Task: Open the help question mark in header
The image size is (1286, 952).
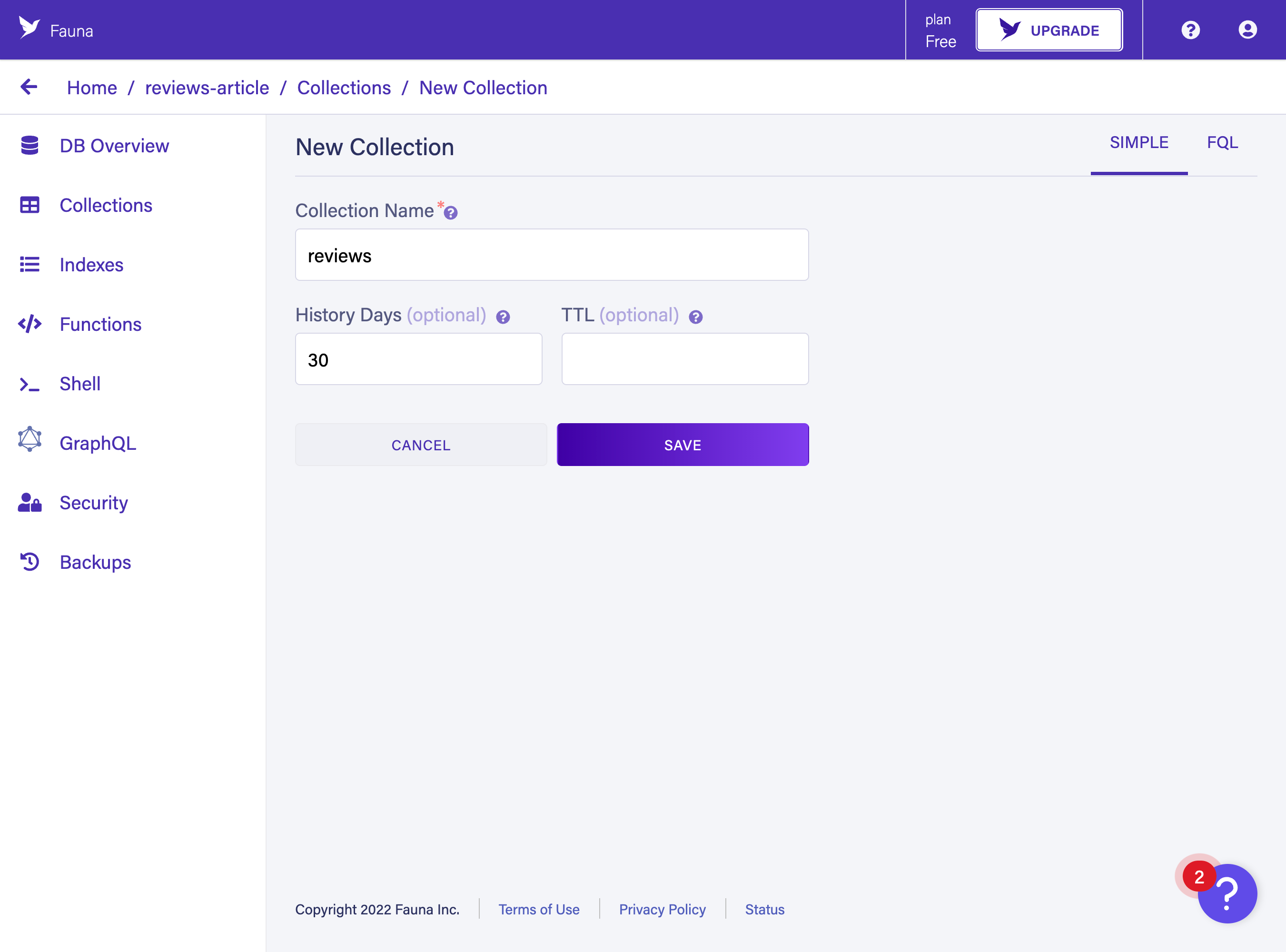Action: [1190, 30]
